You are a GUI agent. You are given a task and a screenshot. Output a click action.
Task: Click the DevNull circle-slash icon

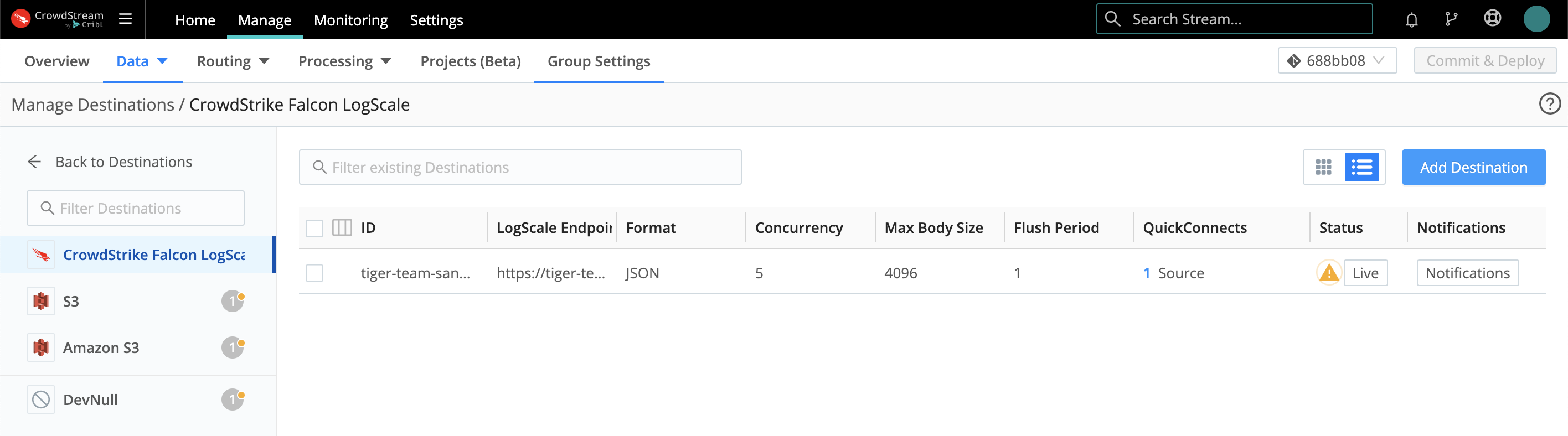pos(41,399)
